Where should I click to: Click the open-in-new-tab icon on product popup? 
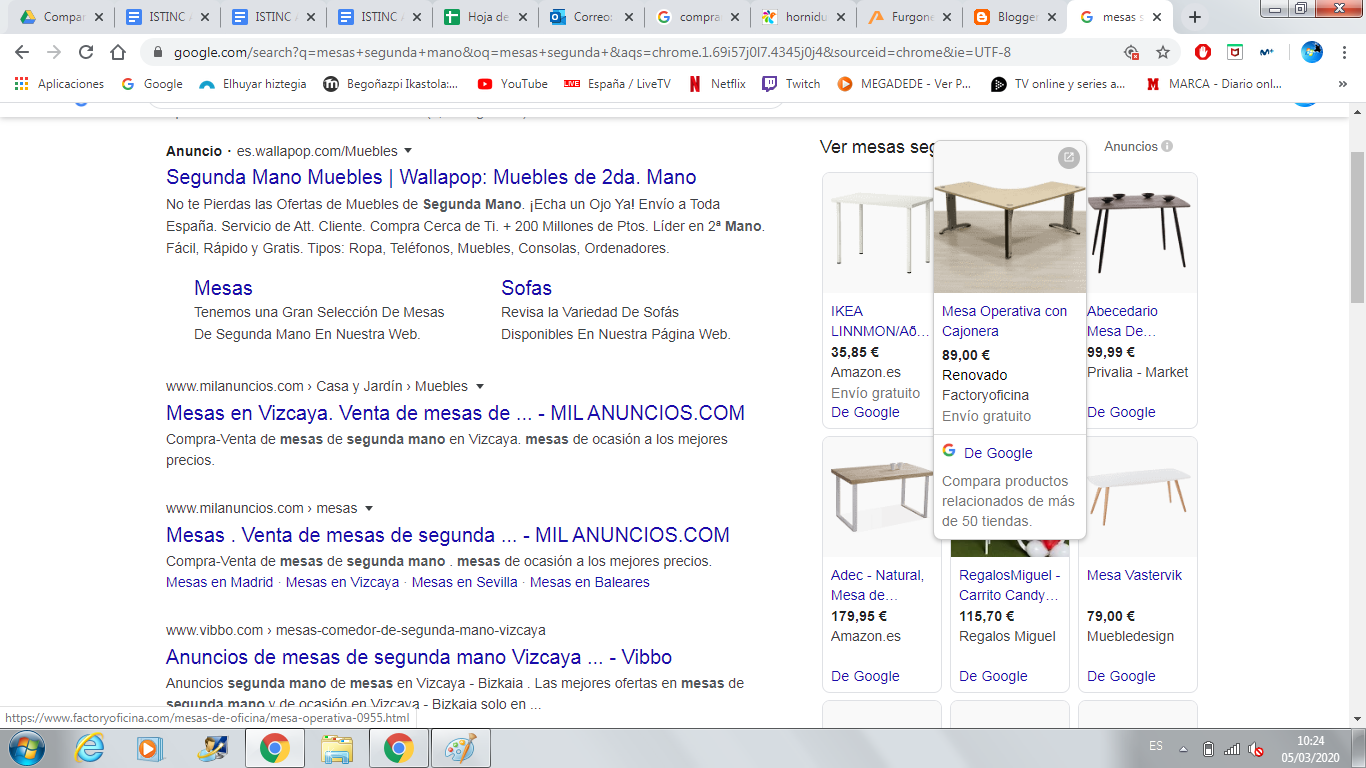coord(1069,157)
